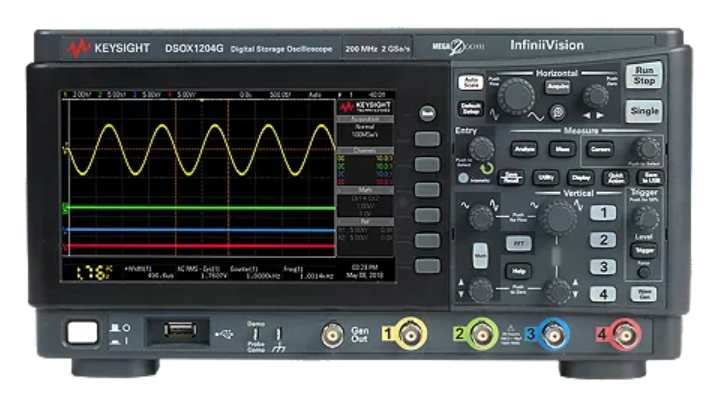Click the Vertical position knob left of key 4
This screenshot has width=720, height=408.
click(x=557, y=291)
